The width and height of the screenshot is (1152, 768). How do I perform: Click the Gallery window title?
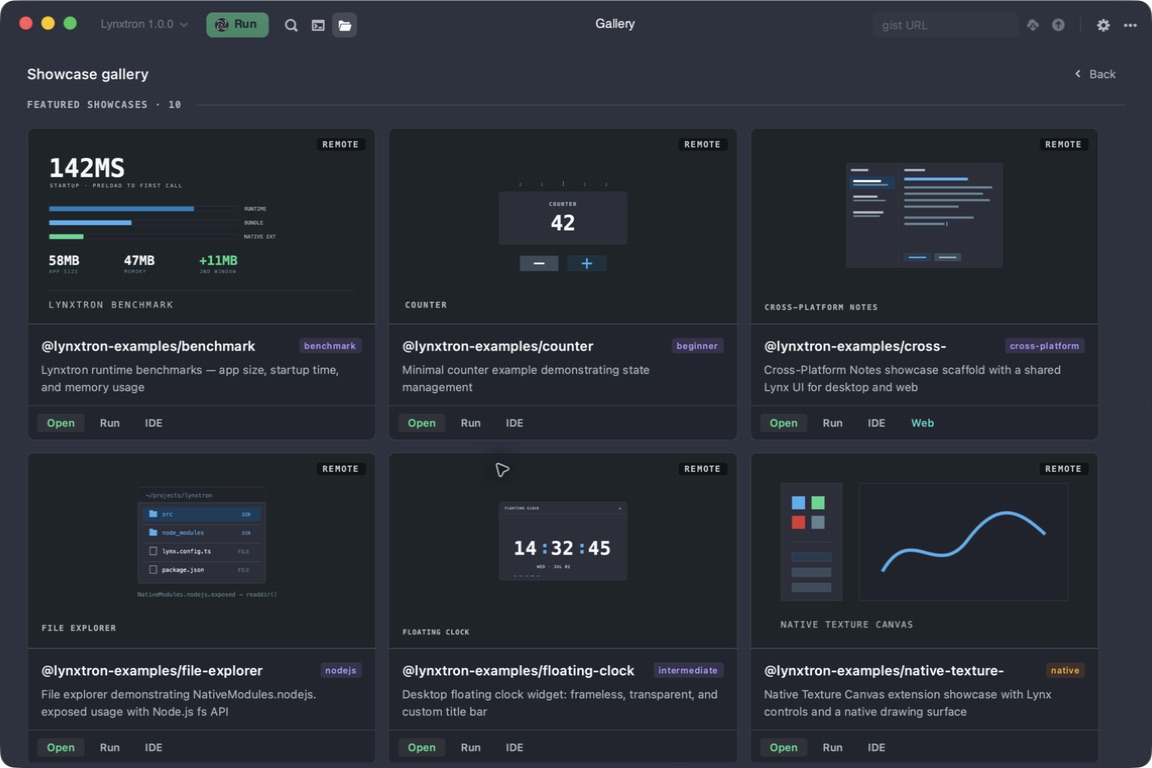click(x=615, y=24)
